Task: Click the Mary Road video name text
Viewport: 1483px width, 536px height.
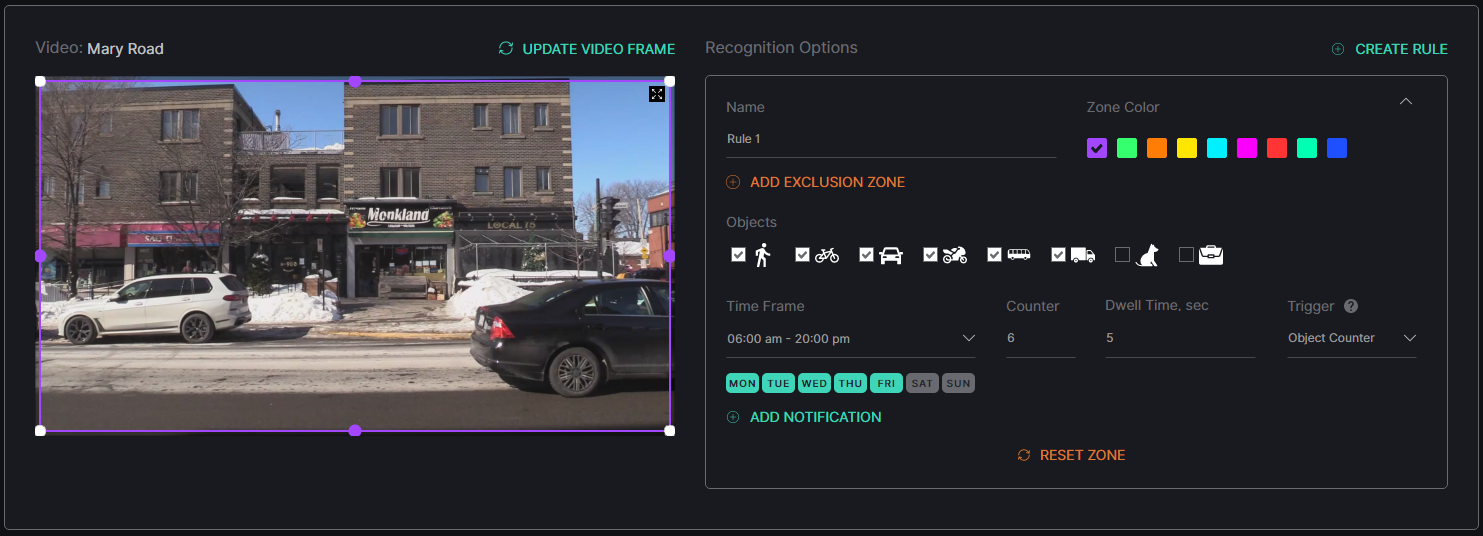Action: 125,49
